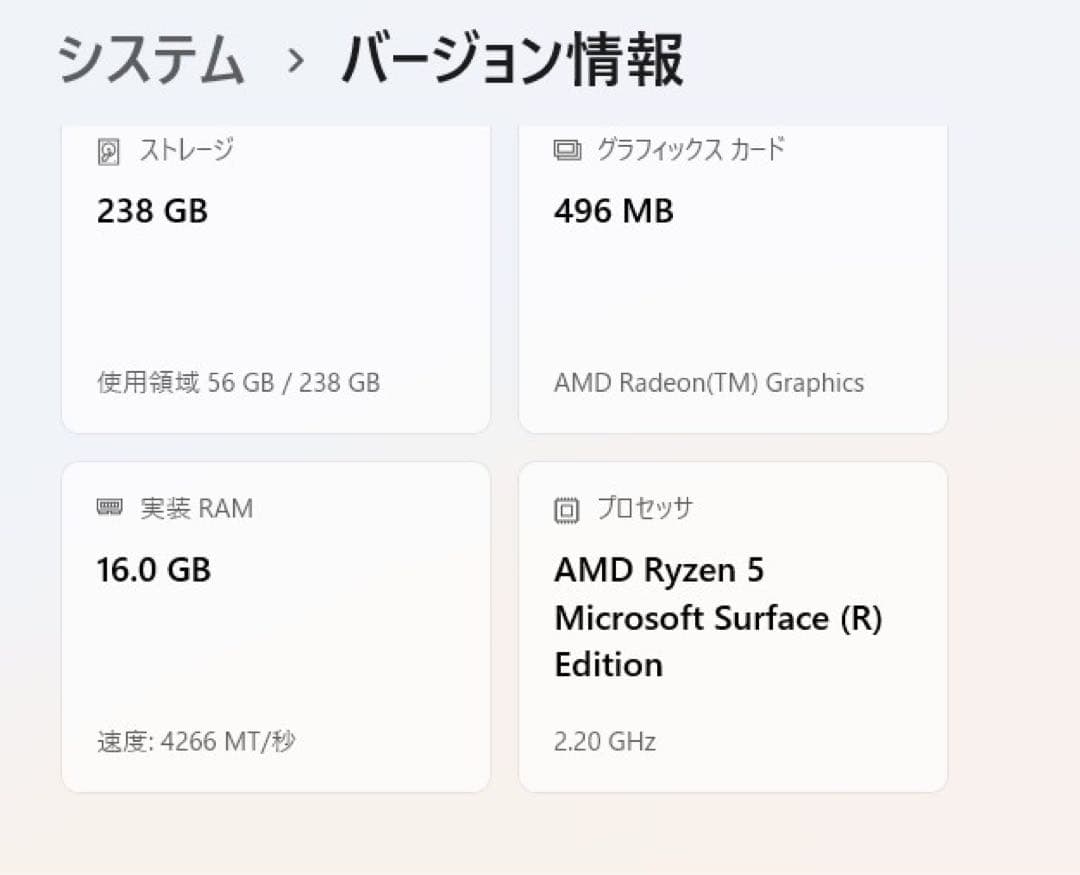Click the バージョン情報 page title
The height and width of the screenshot is (875, 1080).
pos(510,60)
